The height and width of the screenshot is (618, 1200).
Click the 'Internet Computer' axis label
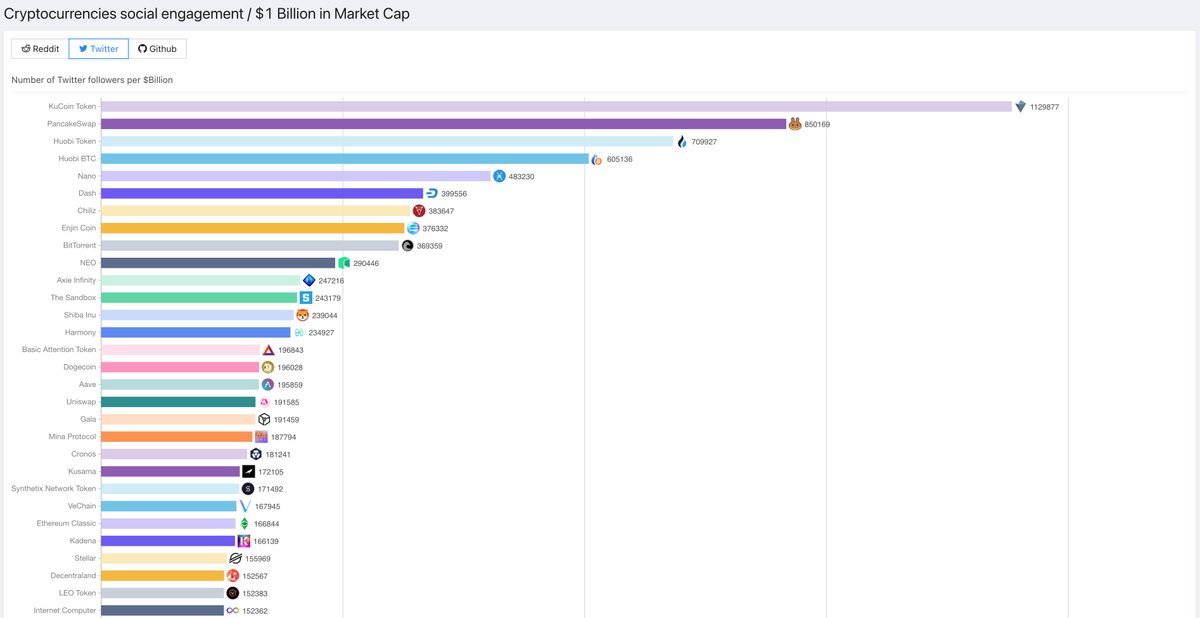coord(65,611)
